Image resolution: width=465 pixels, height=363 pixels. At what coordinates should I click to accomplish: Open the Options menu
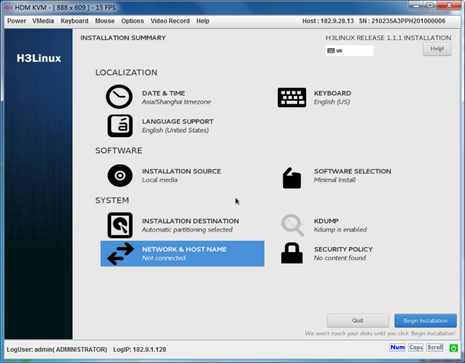coord(132,21)
